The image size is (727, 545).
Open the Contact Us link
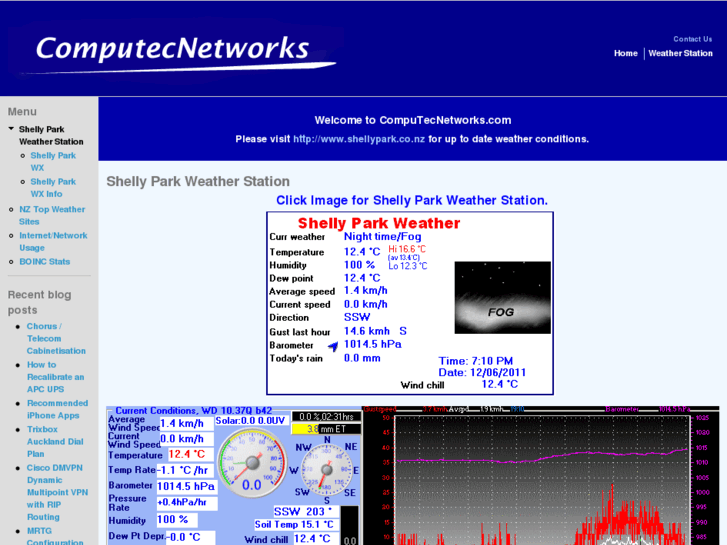[692, 39]
